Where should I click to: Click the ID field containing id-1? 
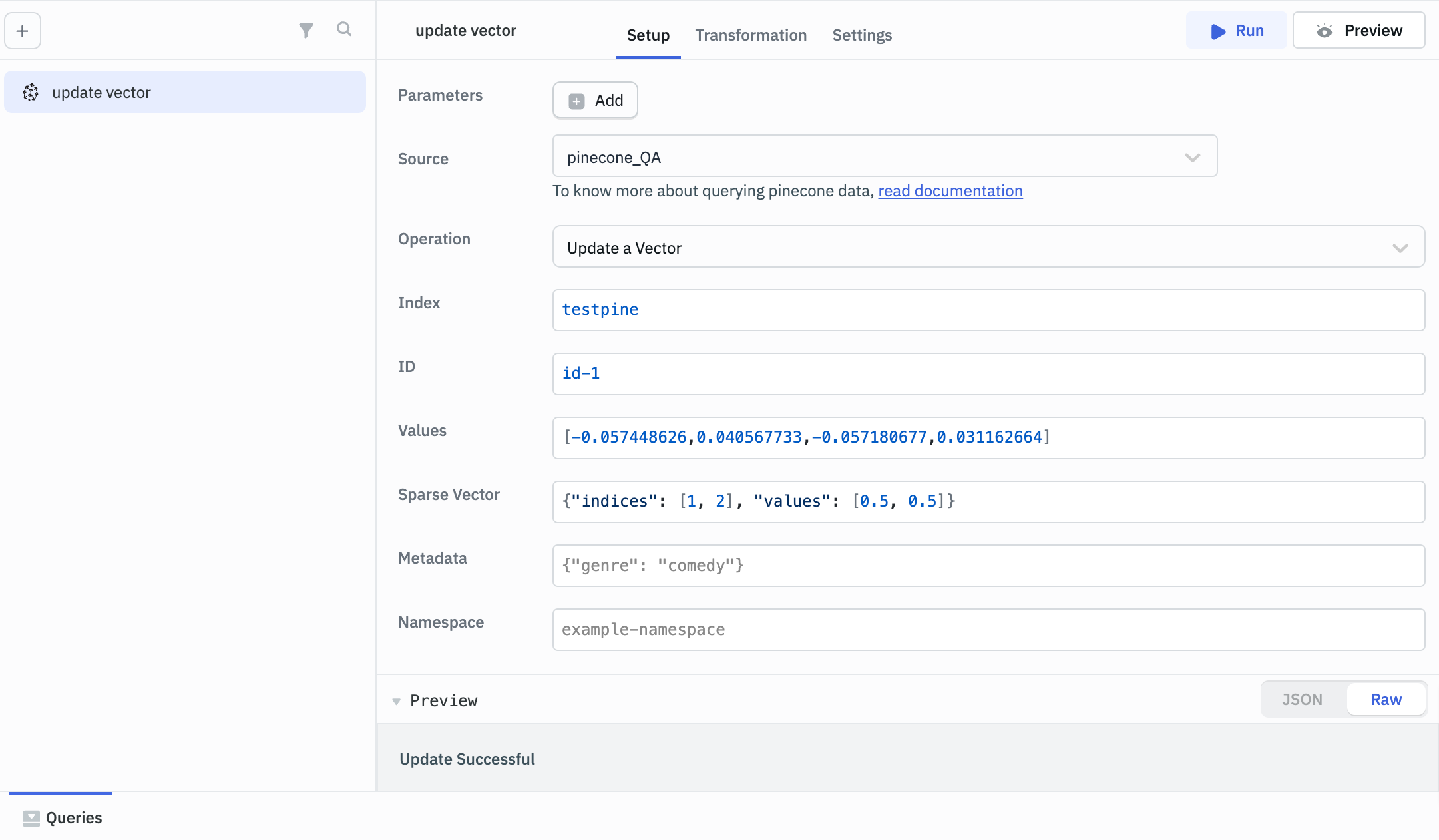pos(988,373)
